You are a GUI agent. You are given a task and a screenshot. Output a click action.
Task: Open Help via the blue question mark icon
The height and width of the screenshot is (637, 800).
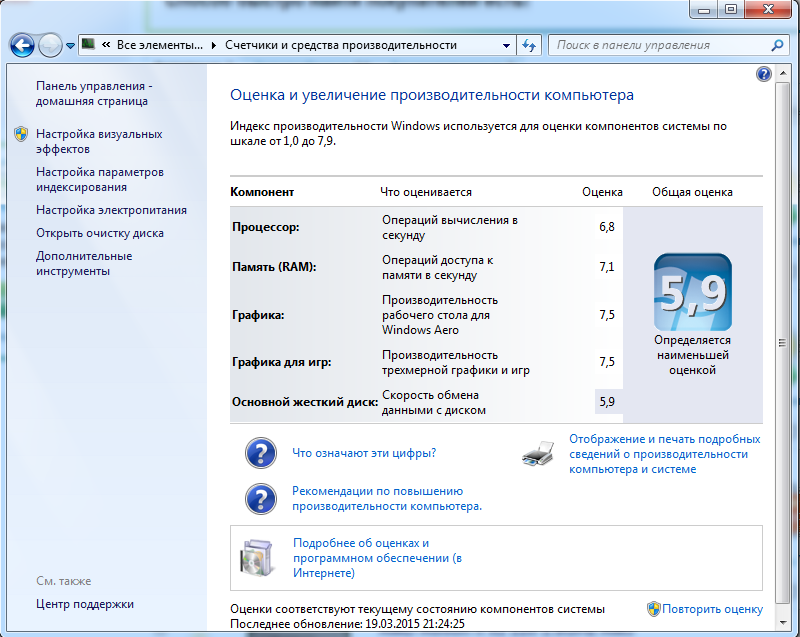pyautogui.click(x=764, y=74)
